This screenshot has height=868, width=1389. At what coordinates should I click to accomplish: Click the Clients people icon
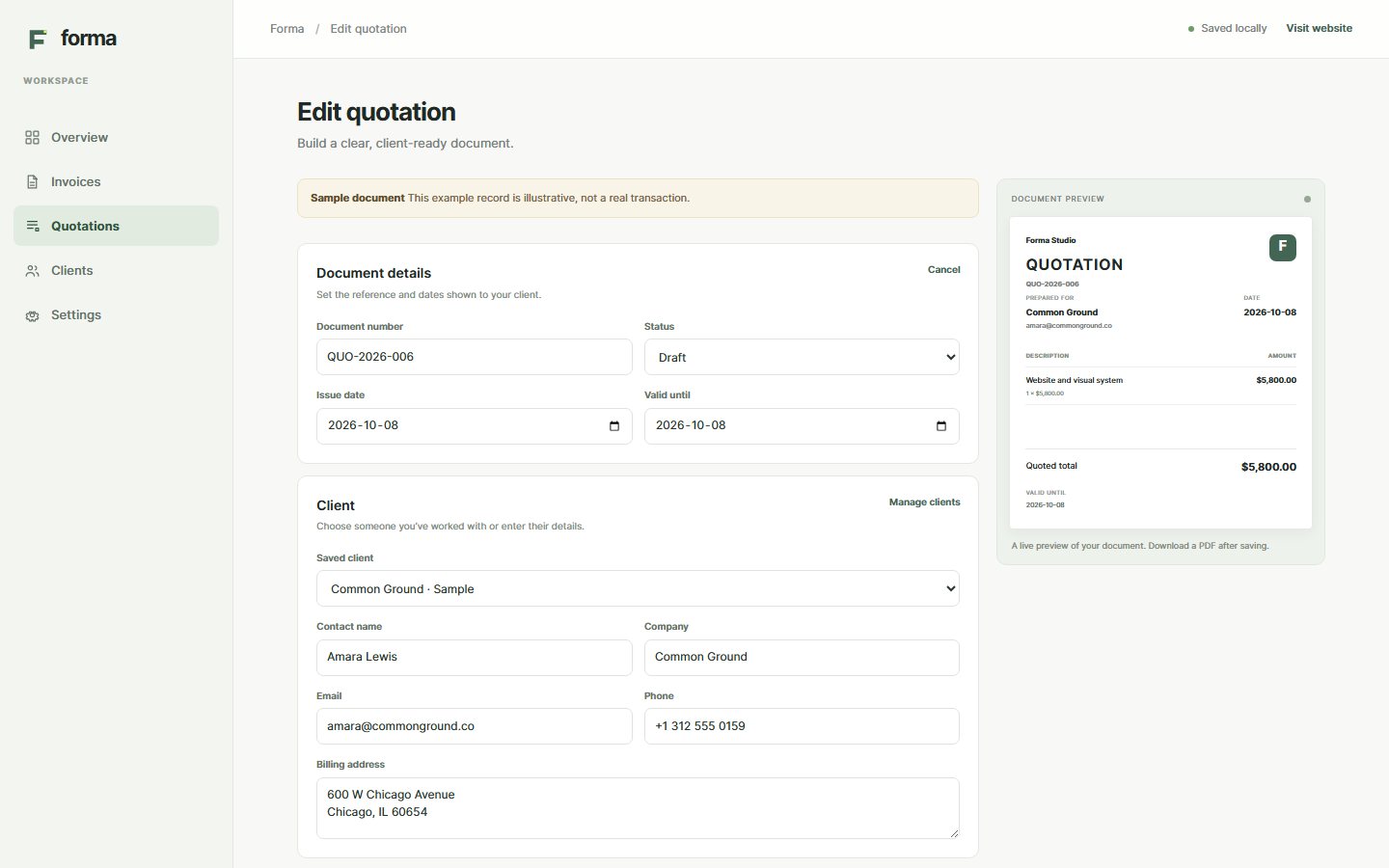click(x=32, y=271)
